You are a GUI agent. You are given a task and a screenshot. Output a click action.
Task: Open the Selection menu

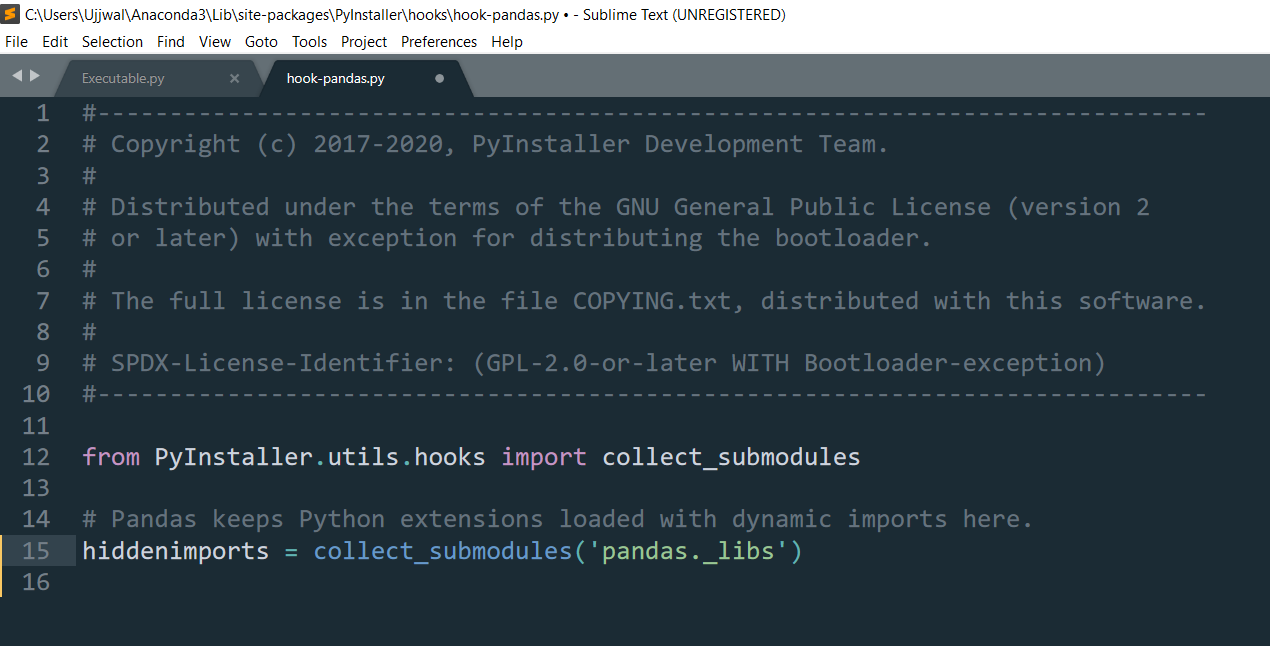(112, 42)
